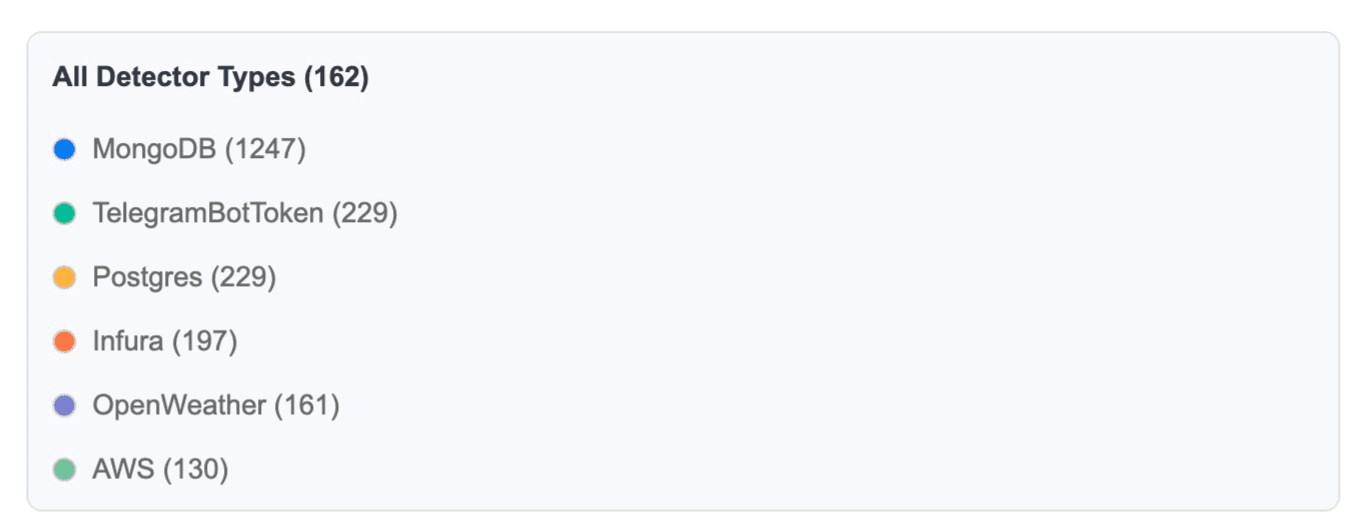Click the yellow Postgres legend dot

click(x=64, y=278)
